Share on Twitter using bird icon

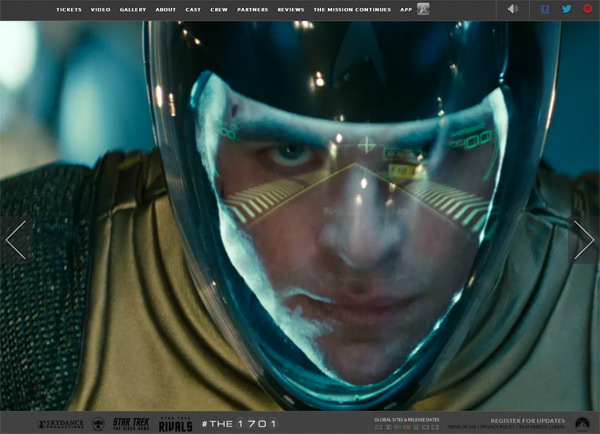pos(567,9)
